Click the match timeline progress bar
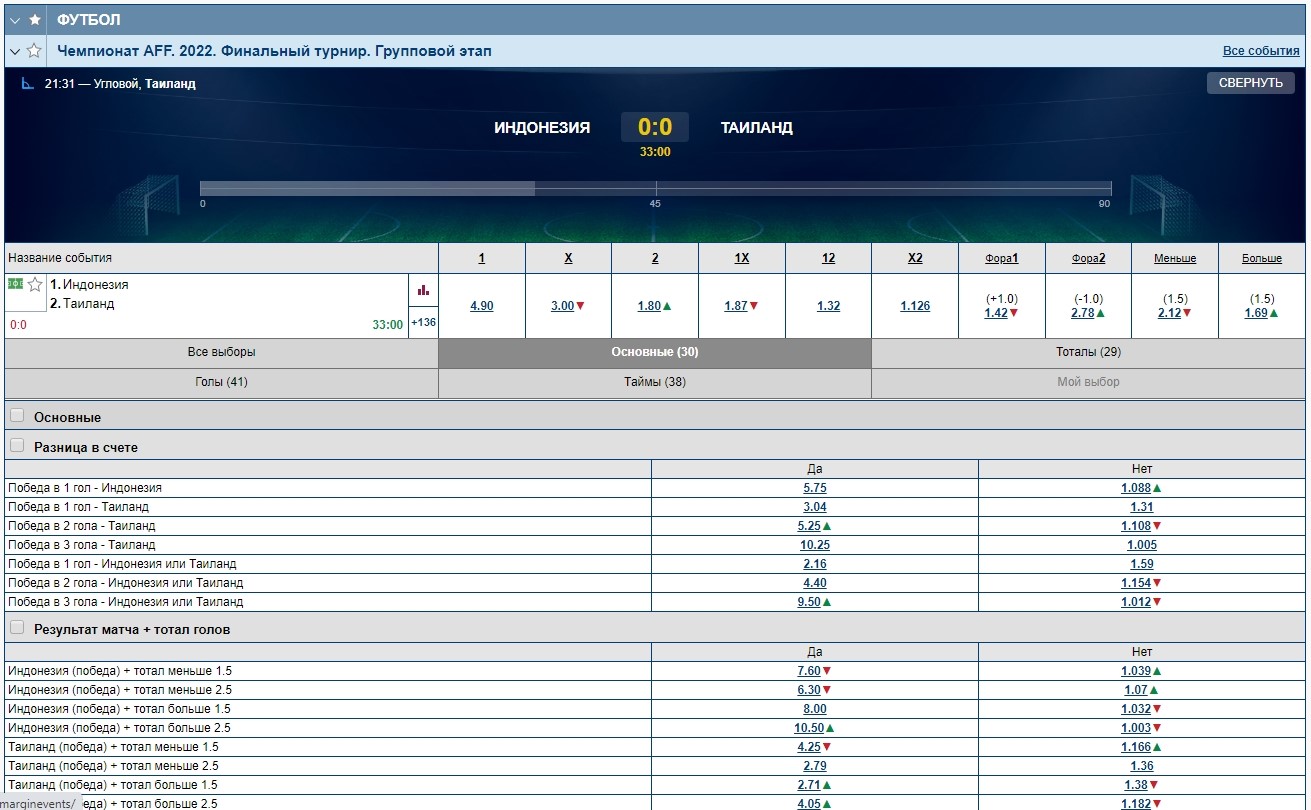Viewport: 1311px width, 810px height. pyautogui.click(x=655, y=188)
